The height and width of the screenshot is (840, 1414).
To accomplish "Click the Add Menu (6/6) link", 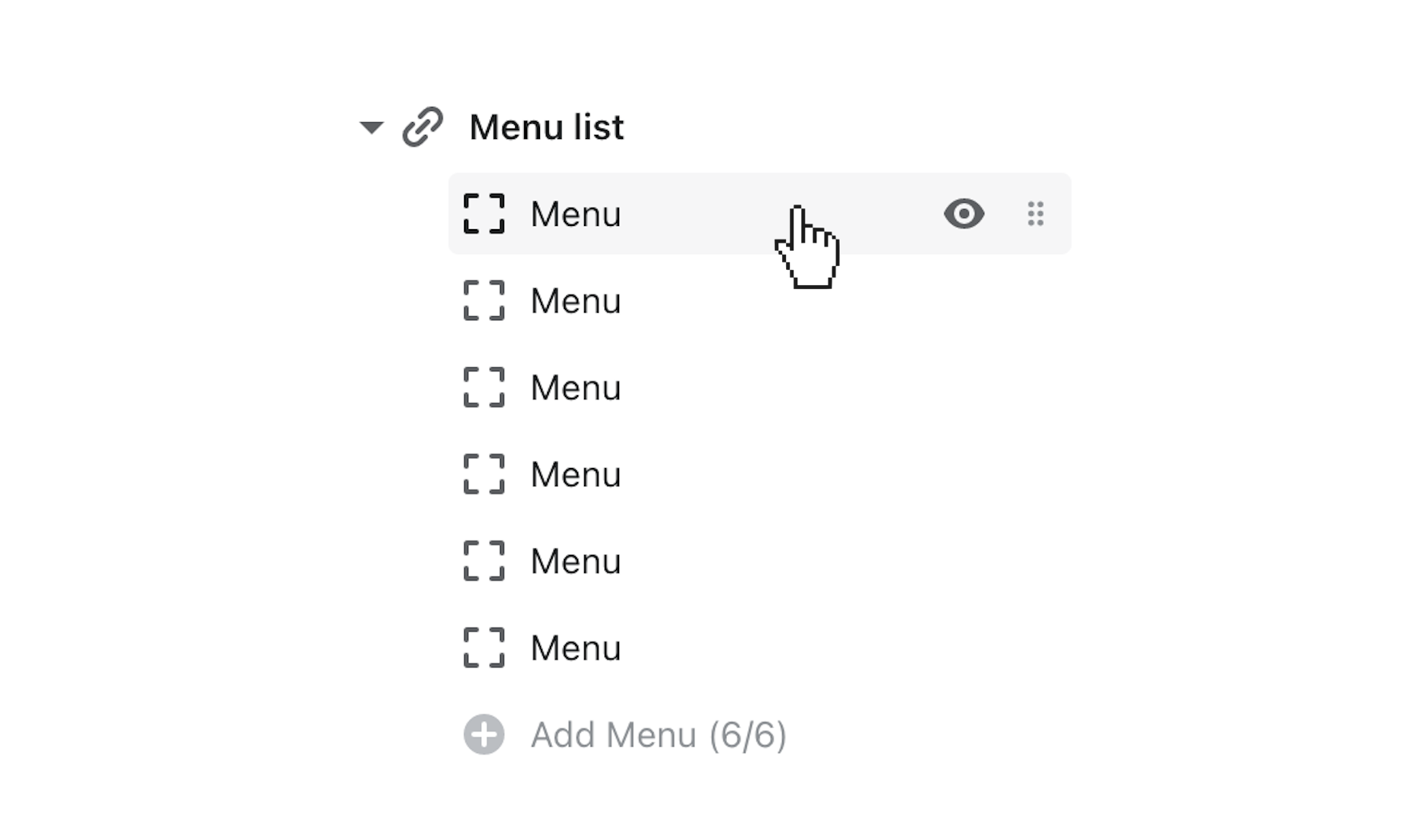I will [658, 735].
